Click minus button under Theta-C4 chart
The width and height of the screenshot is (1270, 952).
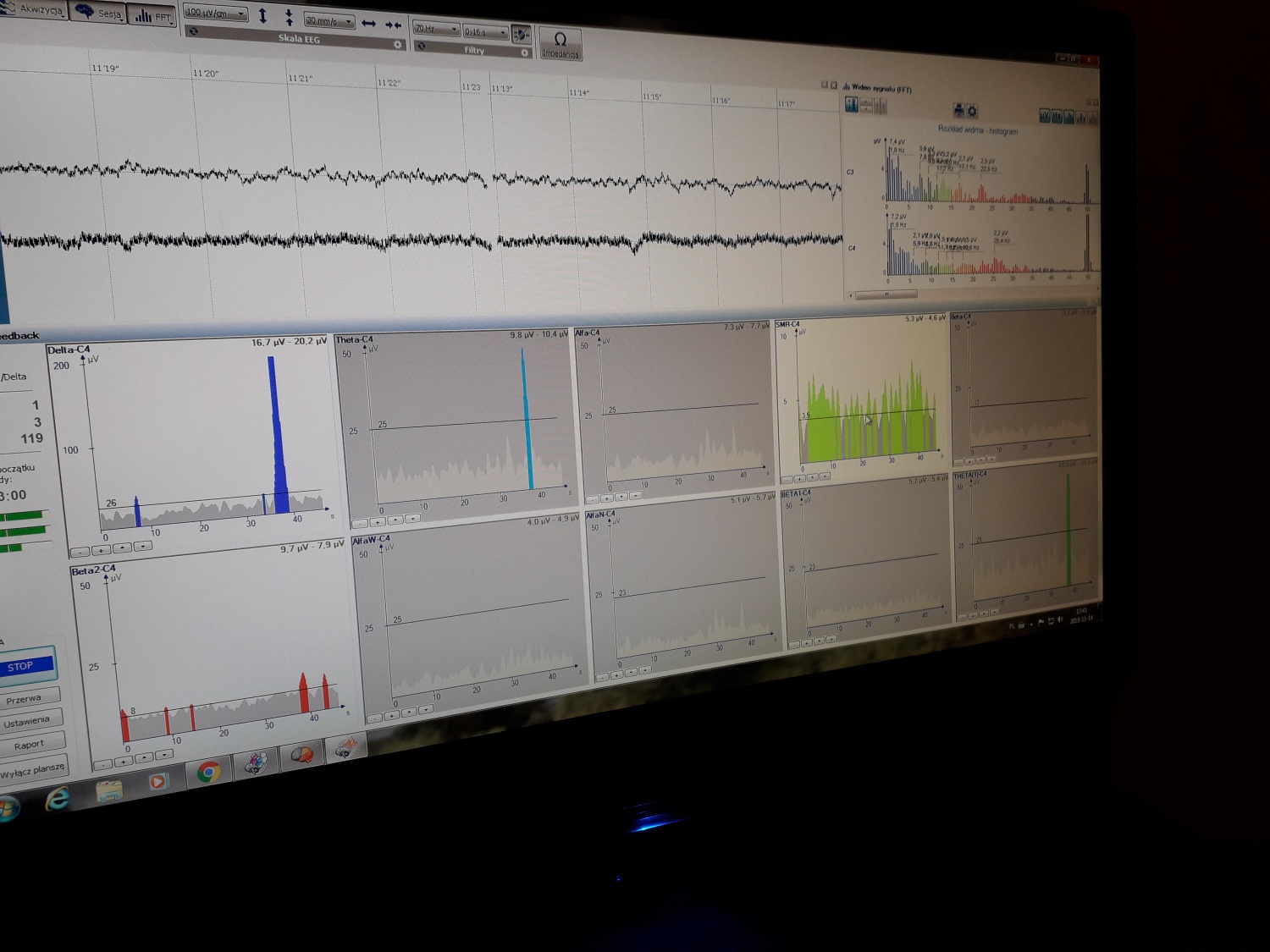tap(360, 524)
